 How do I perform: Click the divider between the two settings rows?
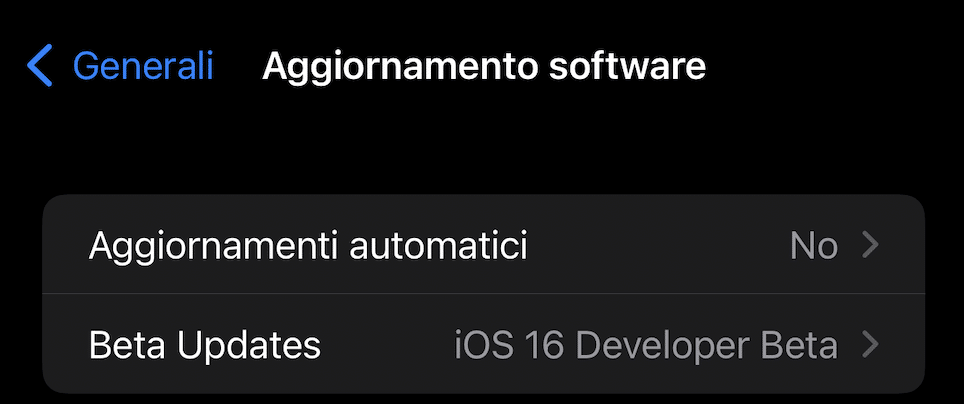[483, 294]
